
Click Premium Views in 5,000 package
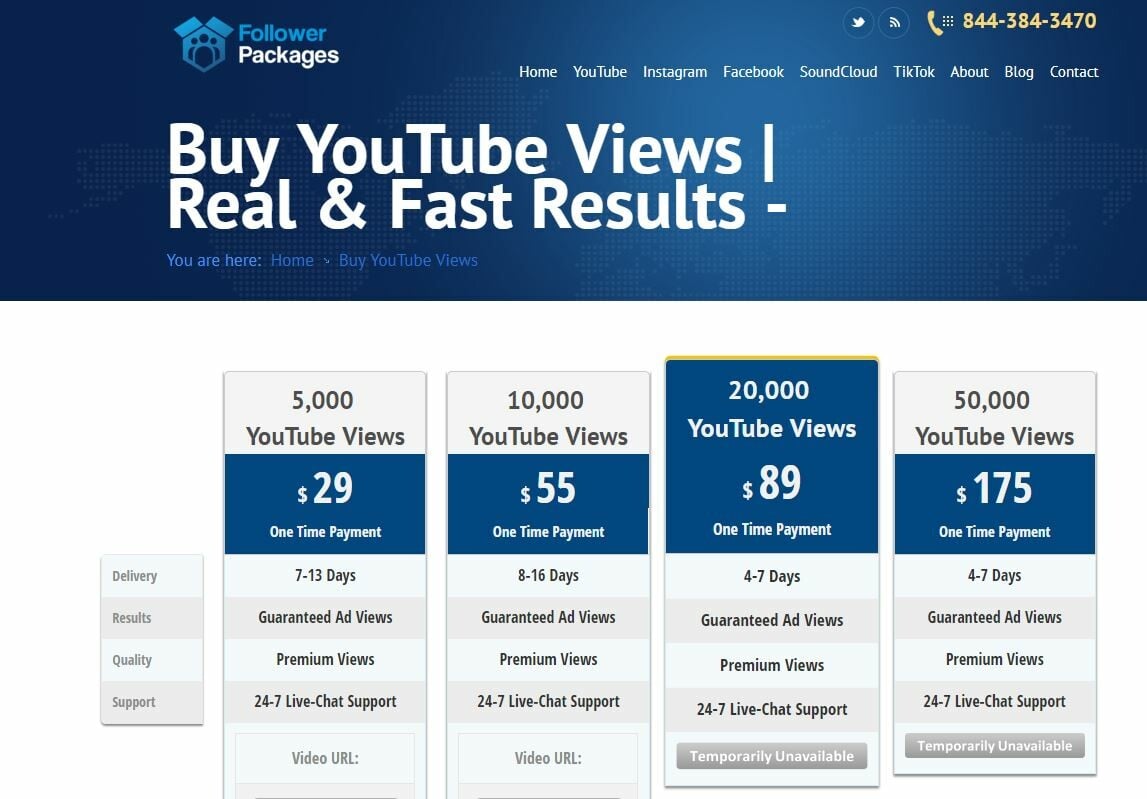[x=325, y=659]
